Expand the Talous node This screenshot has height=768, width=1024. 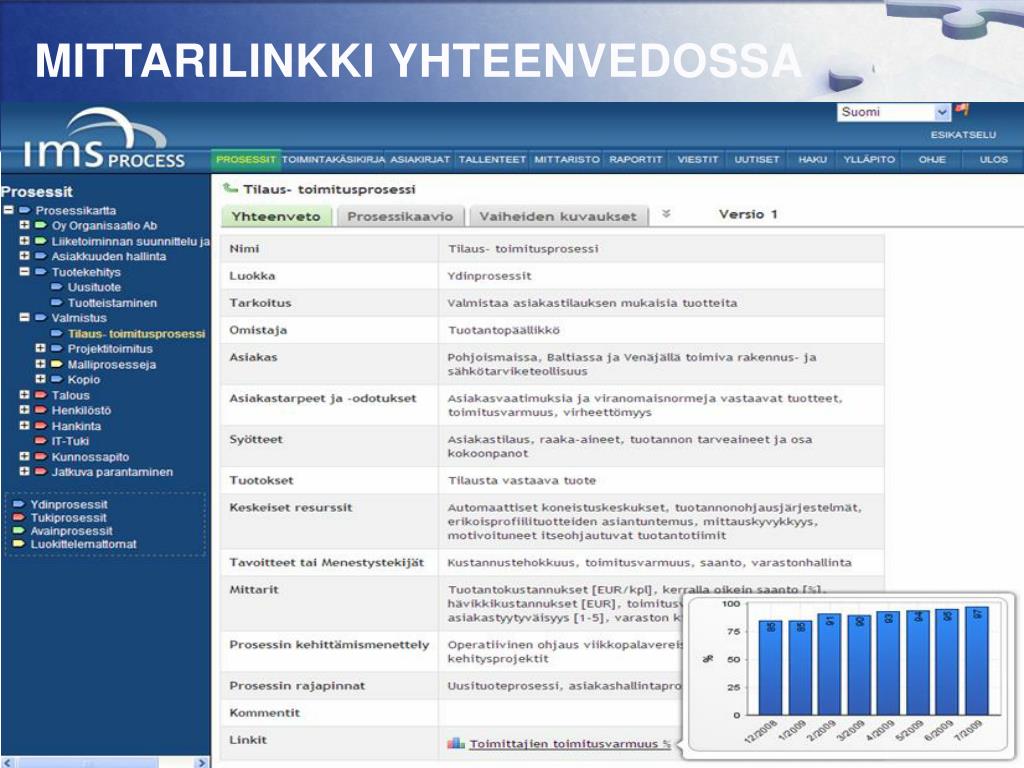click(x=25, y=394)
